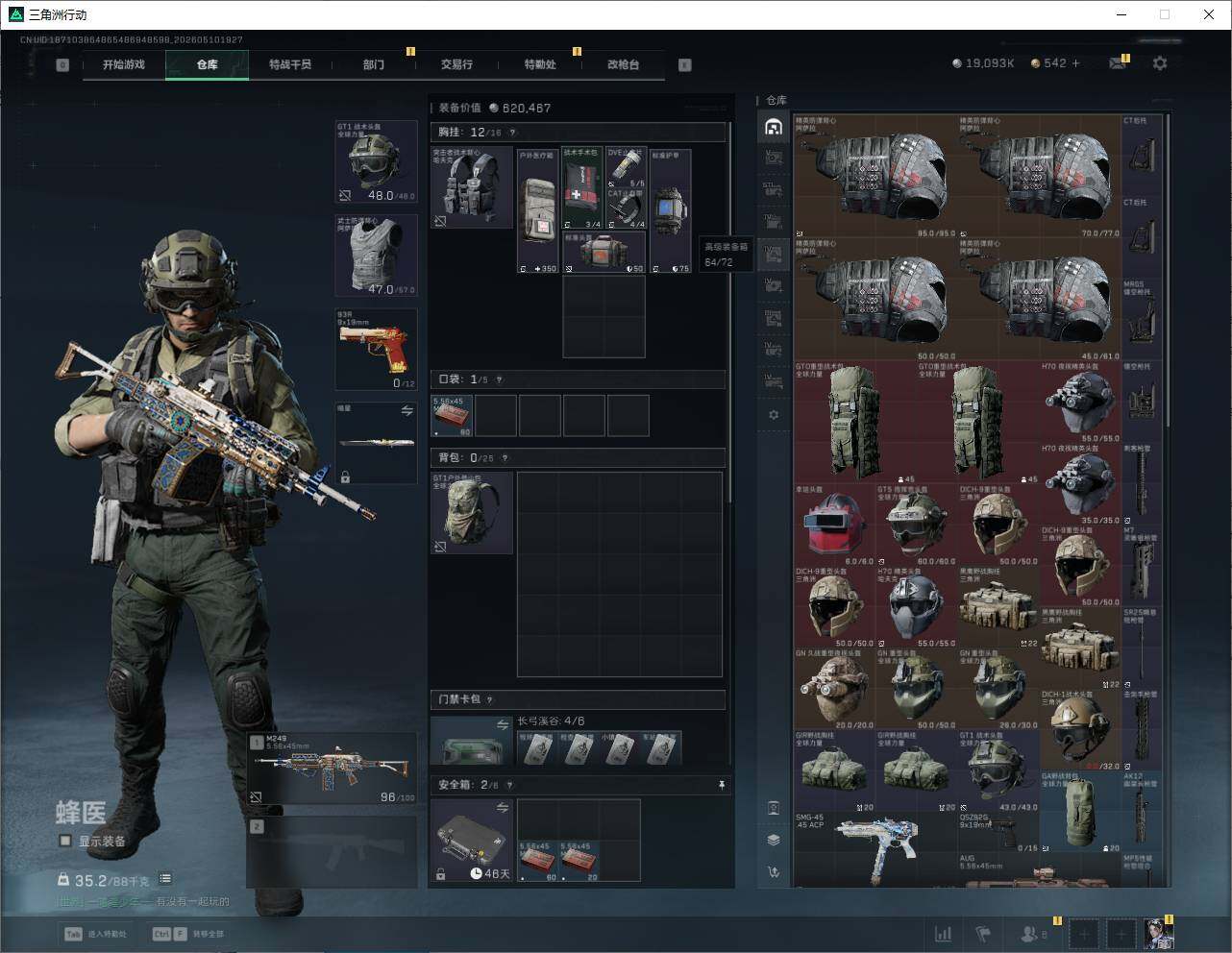Click the stack layers icon in warehouse sidebar
1232x953 pixels.
click(774, 840)
